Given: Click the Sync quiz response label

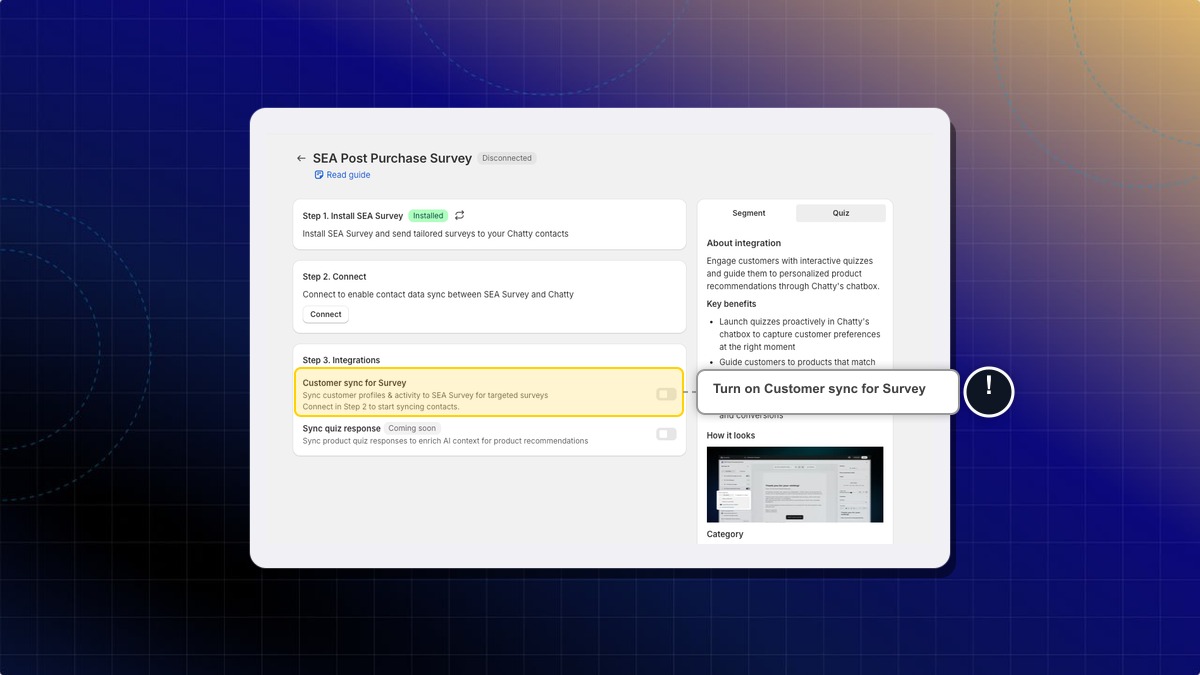Looking at the screenshot, I should pos(342,428).
